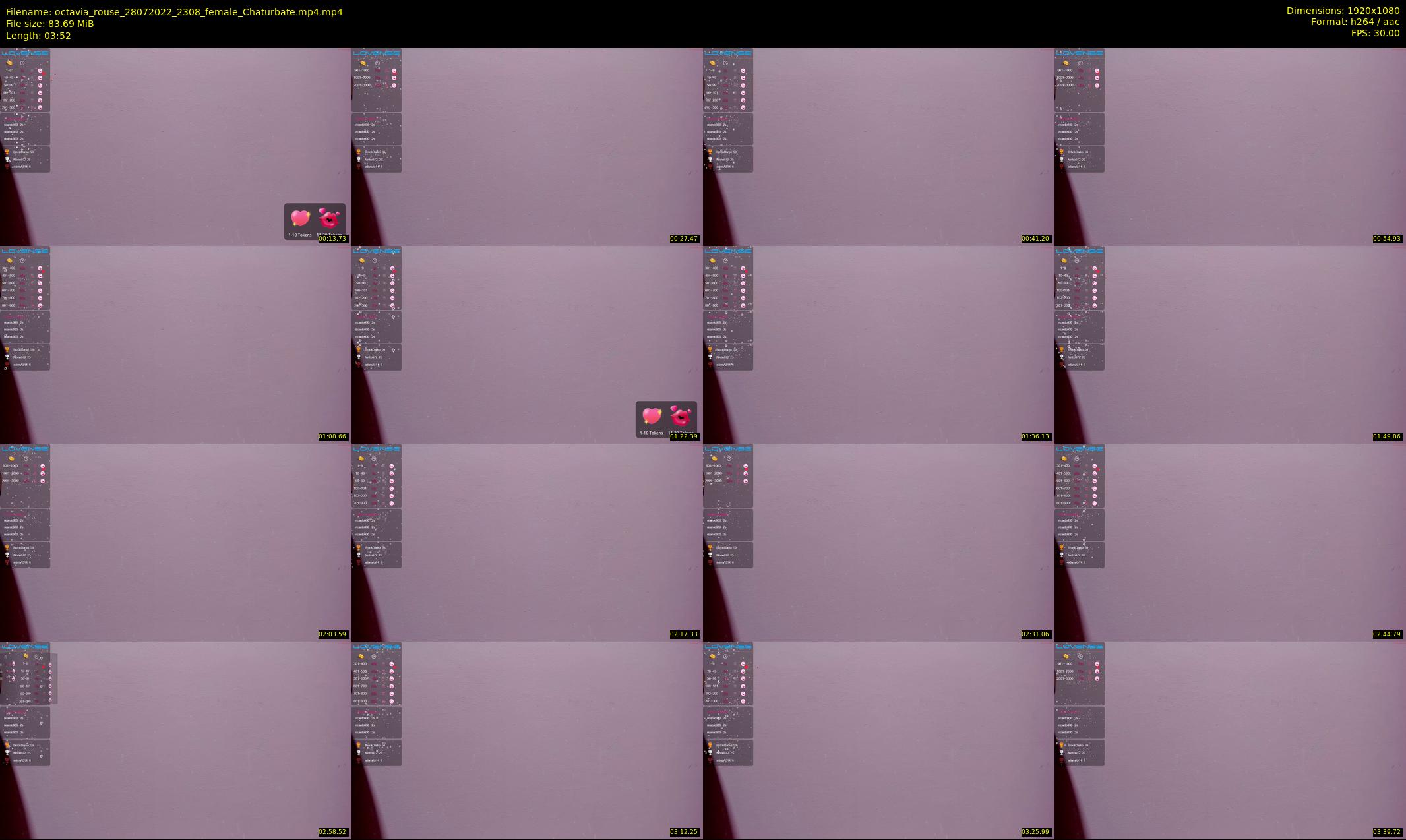
Task: Click the Length 03:52 header text
Action: pyautogui.click(x=38, y=36)
